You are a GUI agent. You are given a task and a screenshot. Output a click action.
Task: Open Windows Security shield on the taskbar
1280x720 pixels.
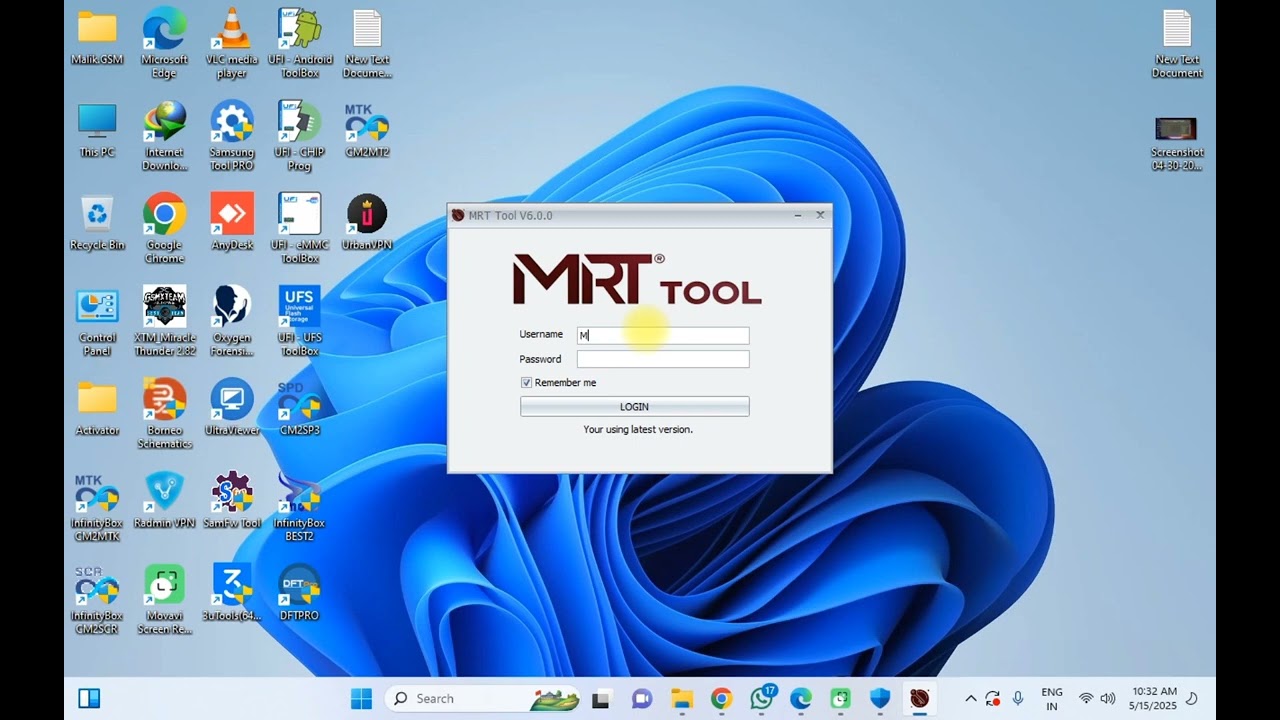coord(880,698)
